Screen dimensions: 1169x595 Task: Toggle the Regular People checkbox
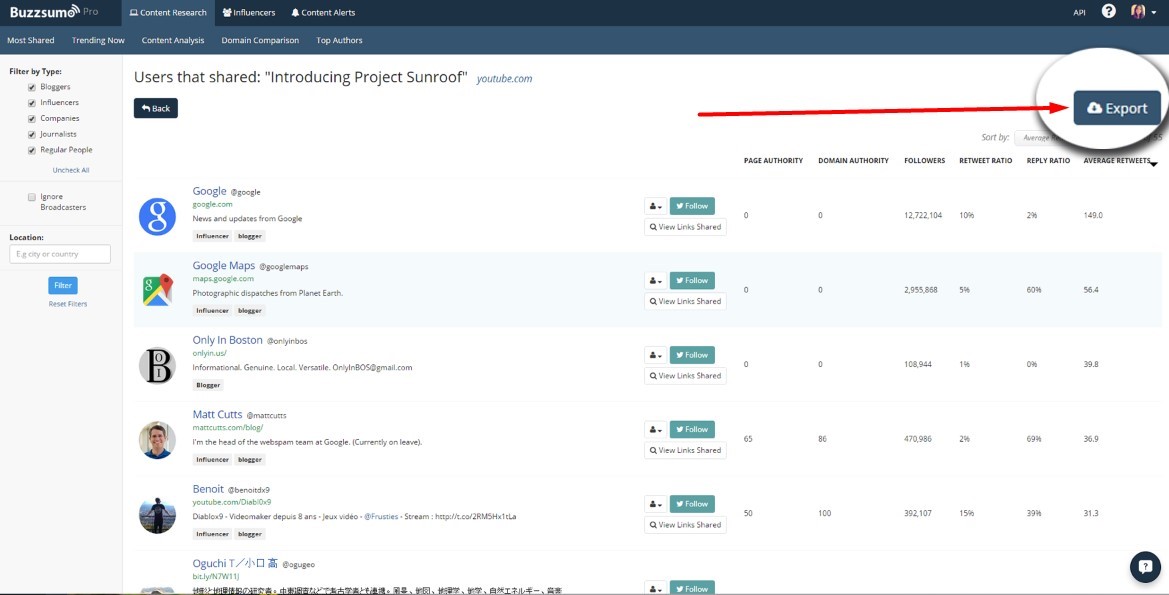click(x=32, y=150)
